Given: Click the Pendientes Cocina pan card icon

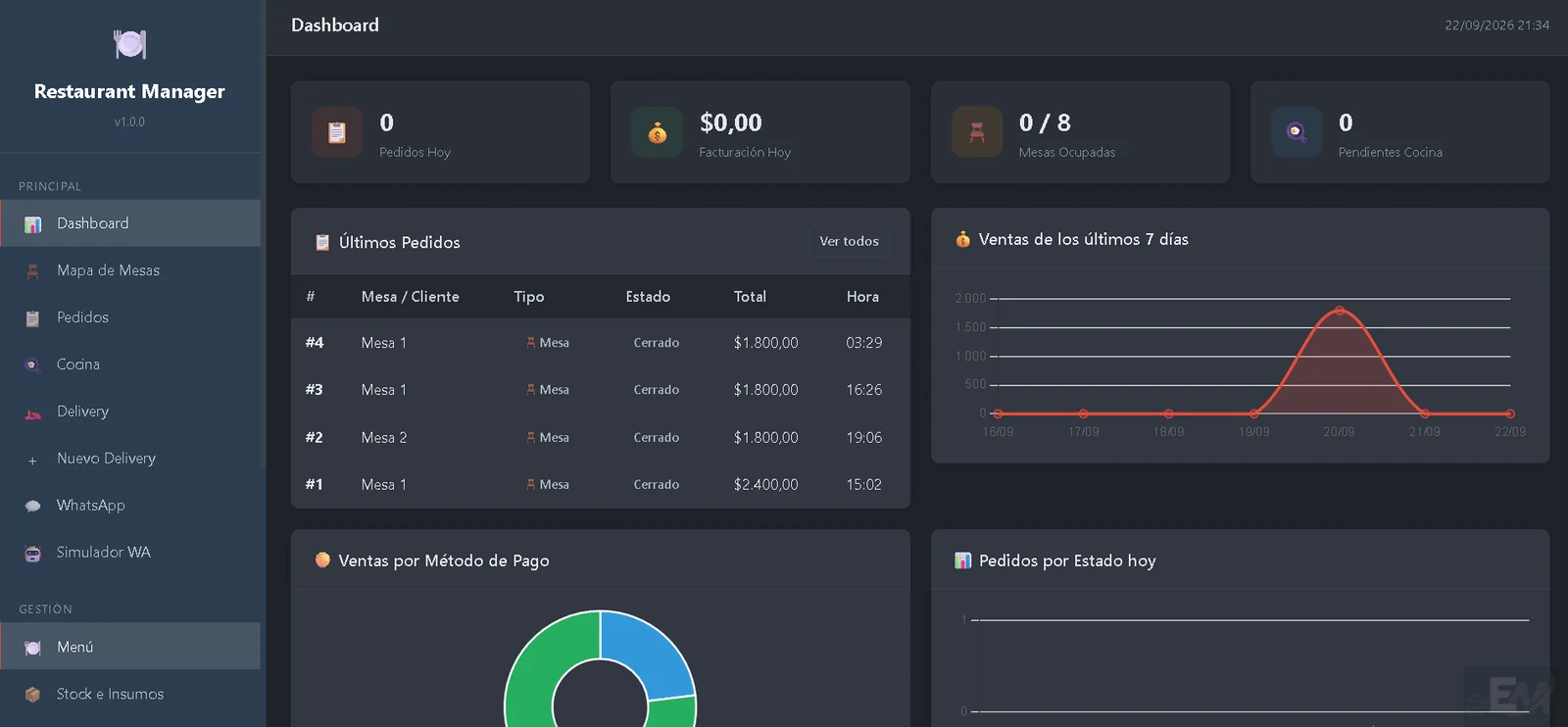Looking at the screenshot, I should point(1297,132).
